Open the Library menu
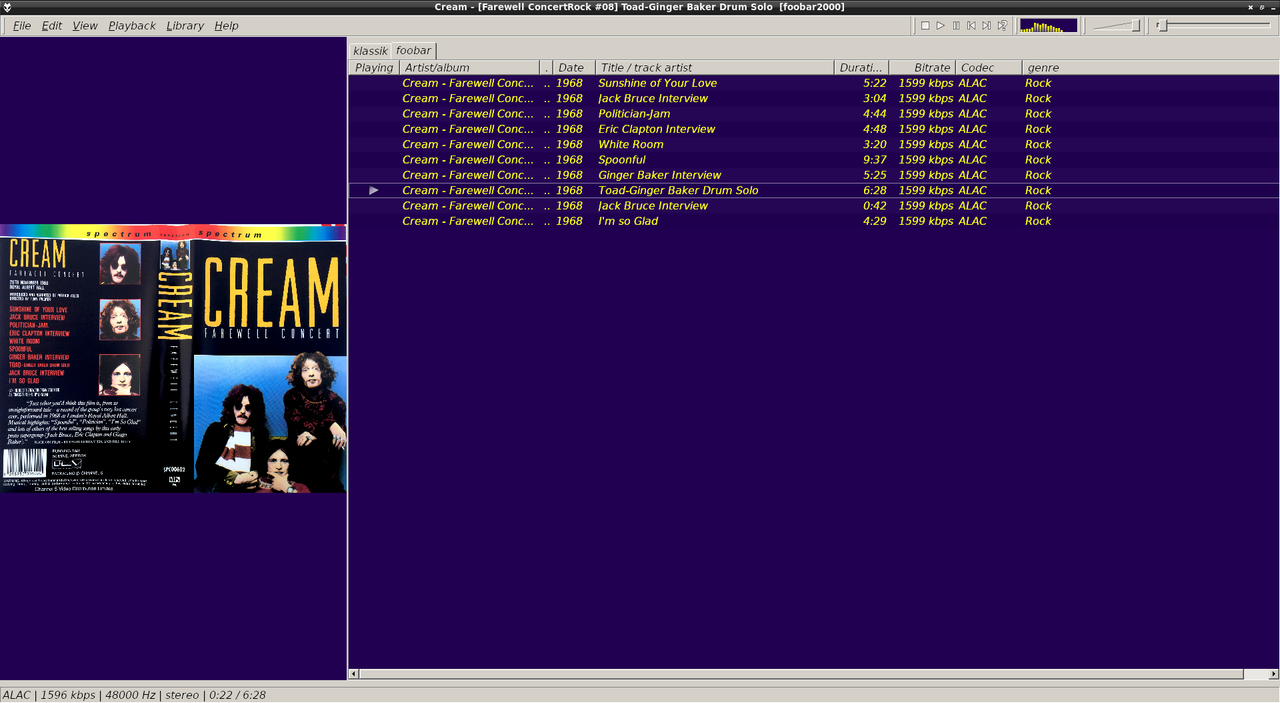1280x703 pixels. click(x=185, y=25)
